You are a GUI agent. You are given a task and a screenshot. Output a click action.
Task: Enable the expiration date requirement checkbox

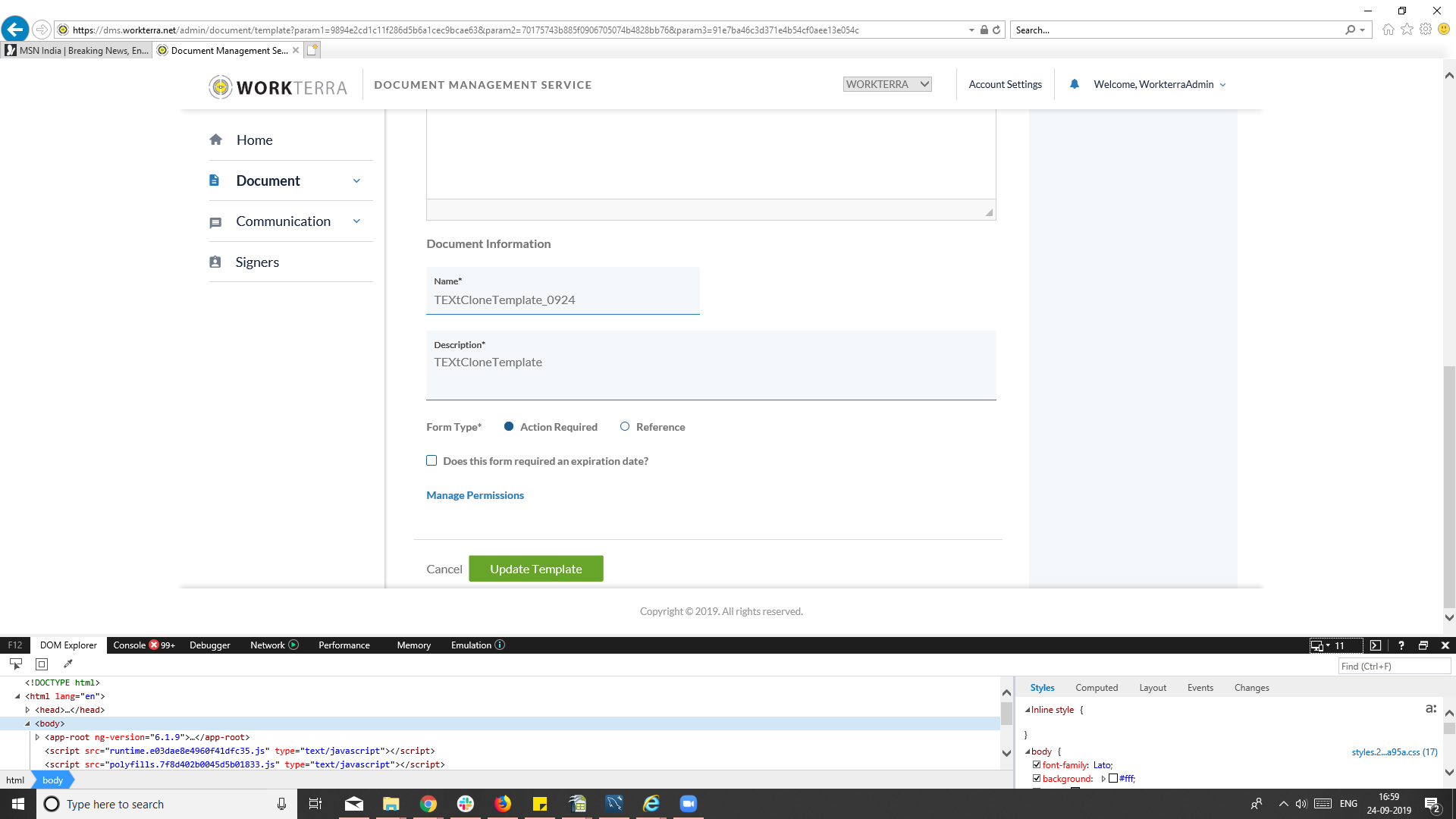point(431,460)
